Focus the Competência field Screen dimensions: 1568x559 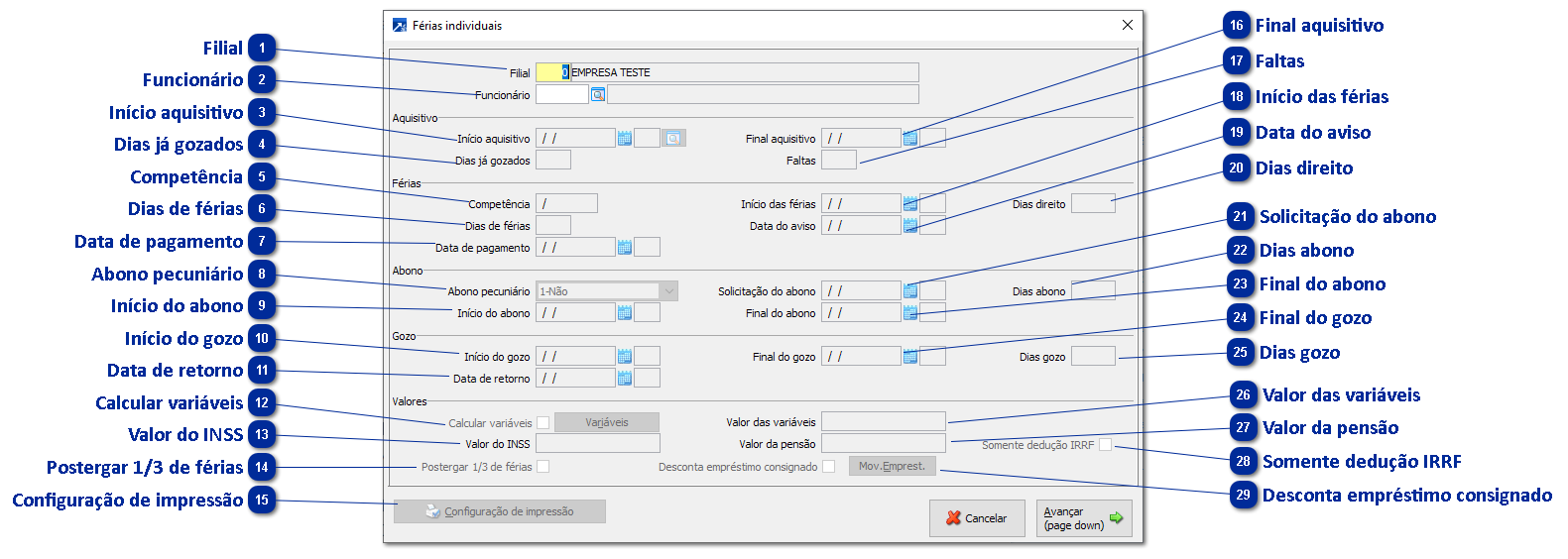tap(566, 203)
